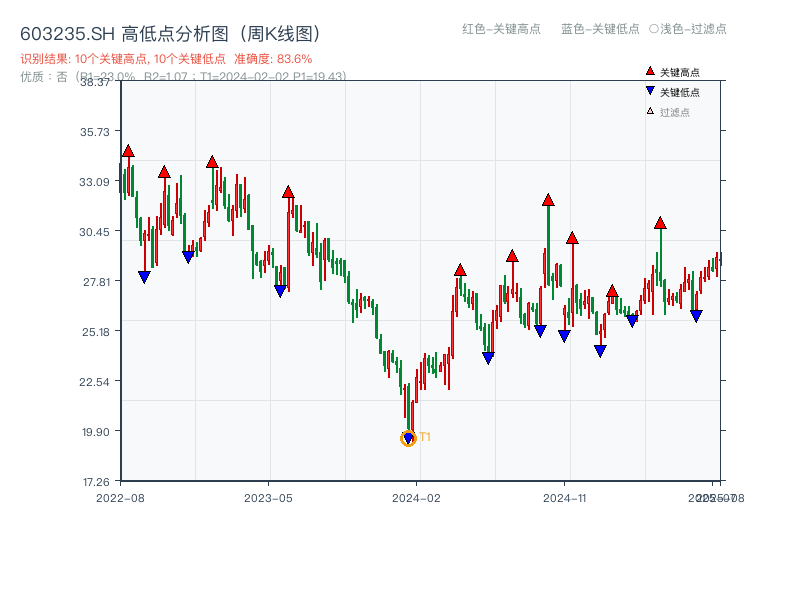Click x-axis label 2024-11
Screen dimensions: 800x600
click(565, 498)
